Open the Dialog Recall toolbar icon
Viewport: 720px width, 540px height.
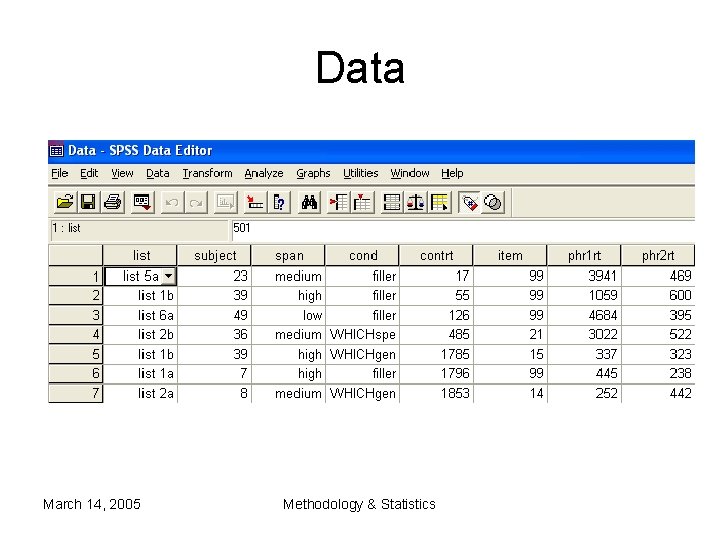click(x=142, y=202)
